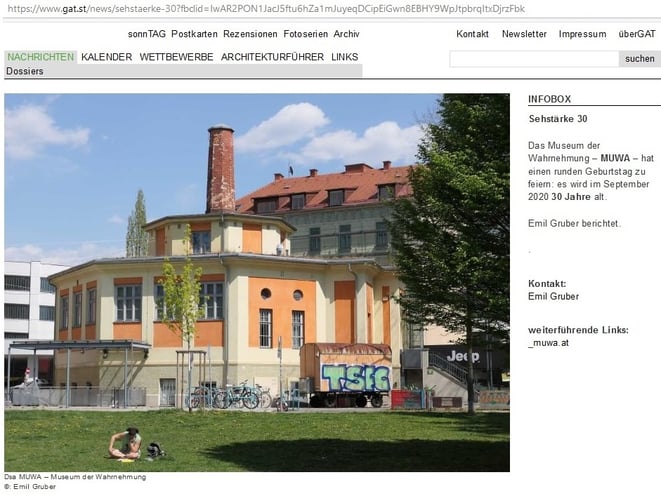Switch to the KALENDER tab

tap(107, 57)
